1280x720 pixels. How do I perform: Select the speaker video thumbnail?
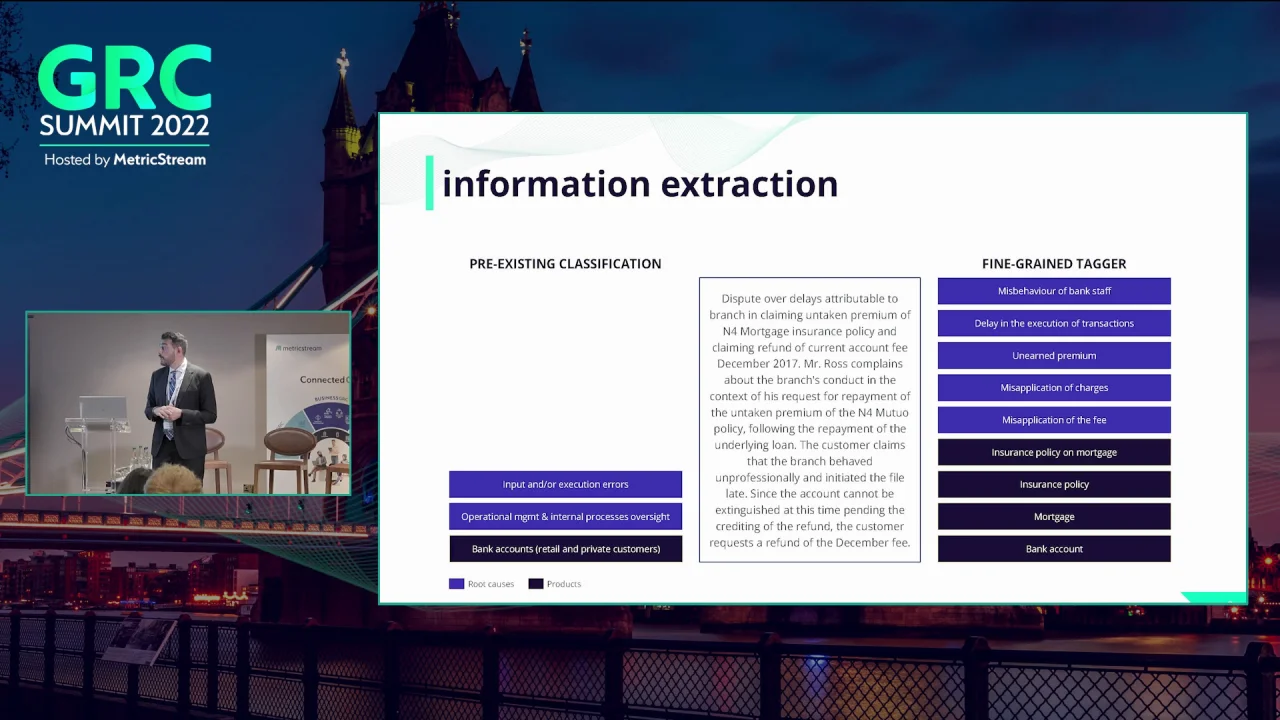(x=188, y=404)
